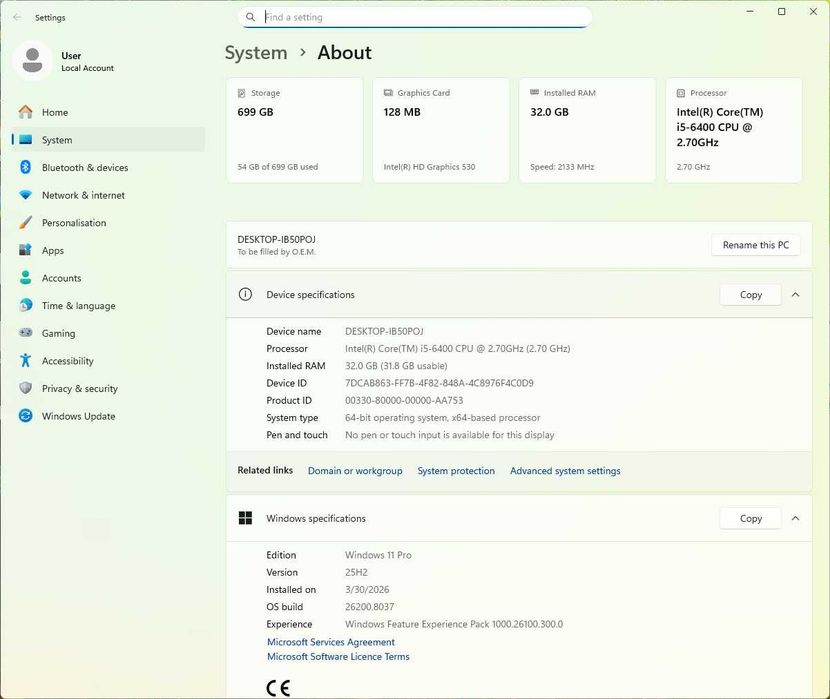Click the Gaming controller icon
Screen dimensions: 830x699
coord(25,333)
